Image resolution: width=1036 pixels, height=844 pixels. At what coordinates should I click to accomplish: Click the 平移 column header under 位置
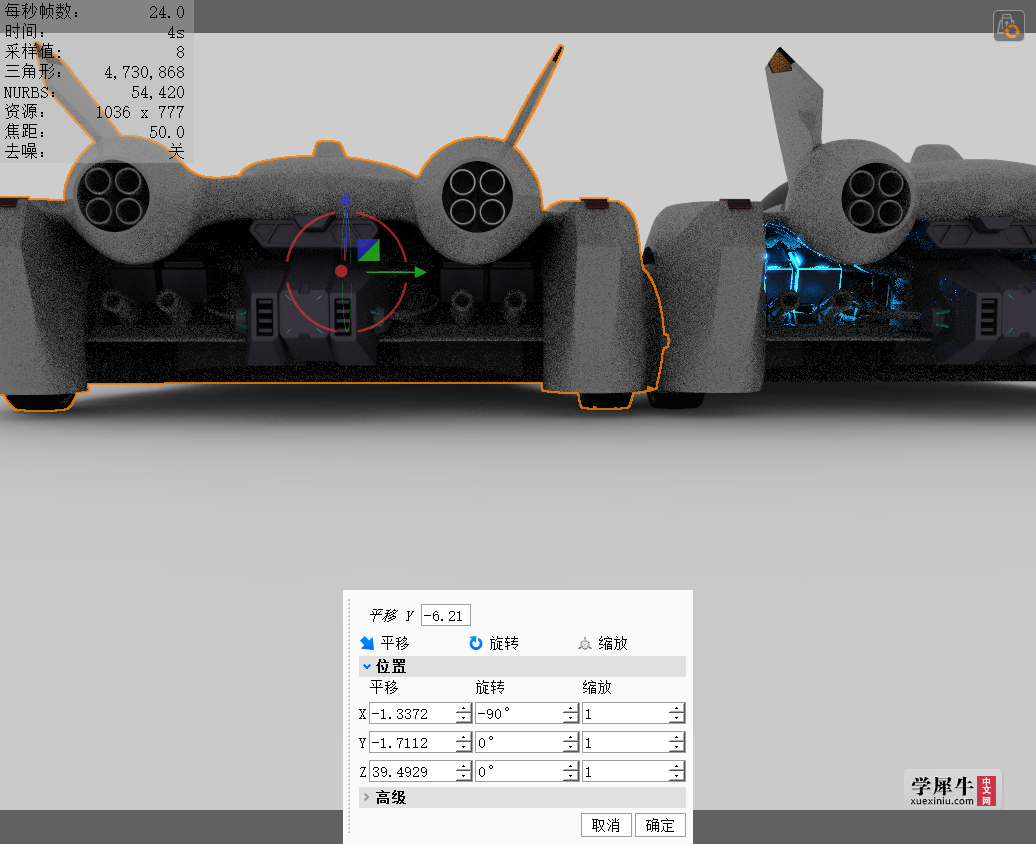tap(384, 687)
